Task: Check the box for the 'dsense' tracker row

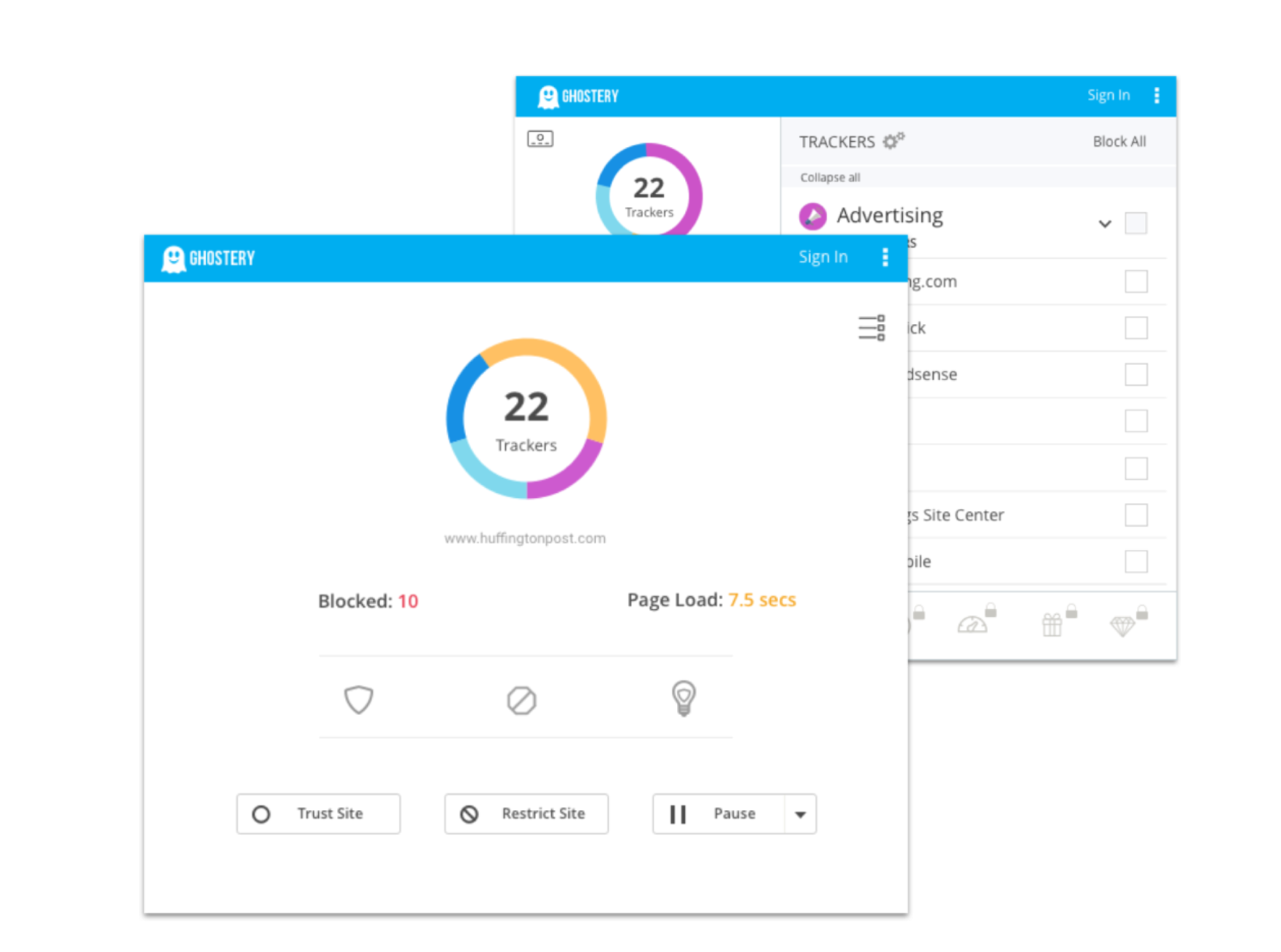Action: pyautogui.click(x=1135, y=374)
